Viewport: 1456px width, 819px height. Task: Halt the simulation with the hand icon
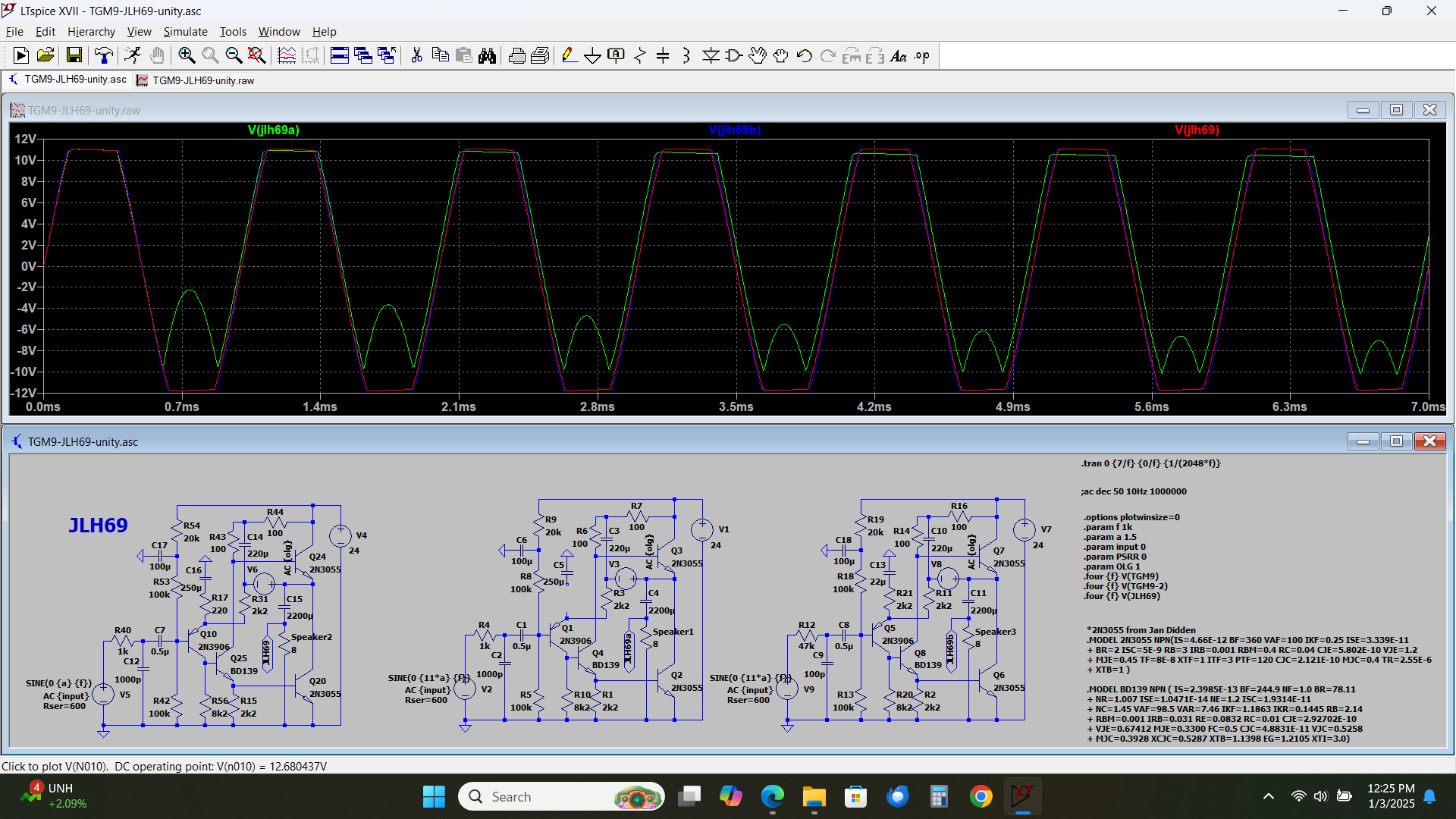pyautogui.click(x=157, y=55)
